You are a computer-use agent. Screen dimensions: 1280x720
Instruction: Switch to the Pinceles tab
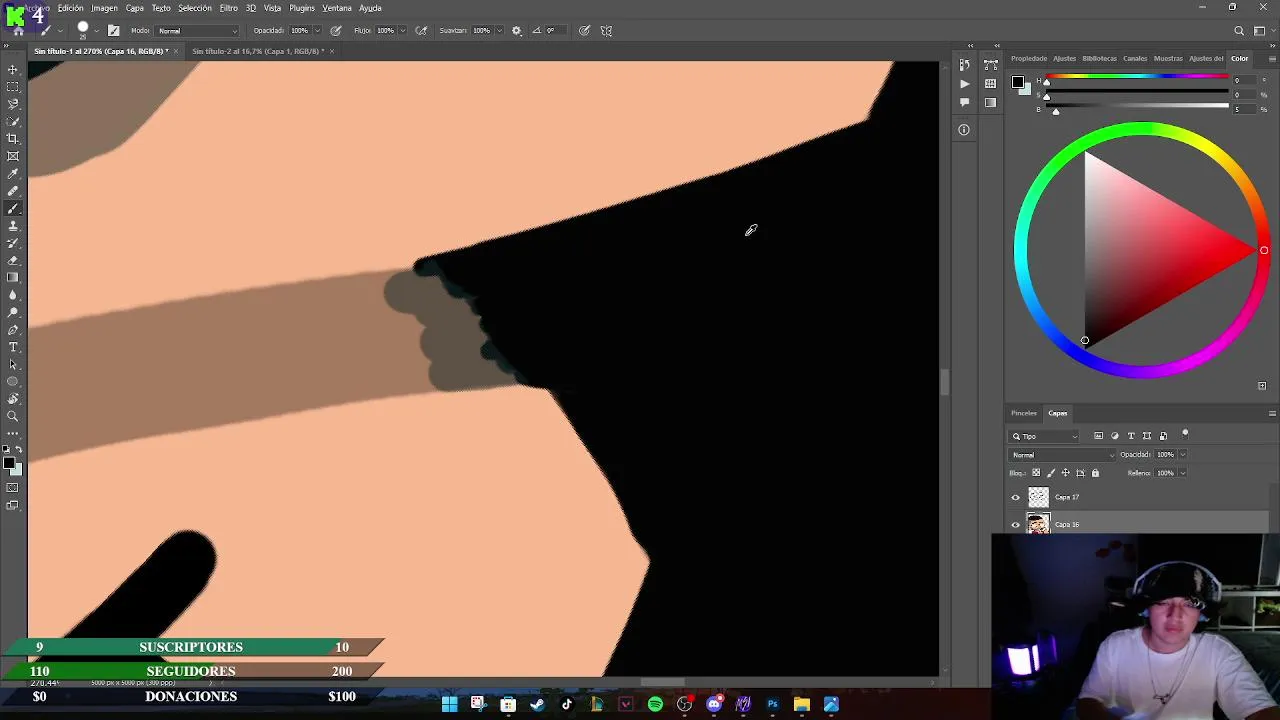[x=1024, y=413]
